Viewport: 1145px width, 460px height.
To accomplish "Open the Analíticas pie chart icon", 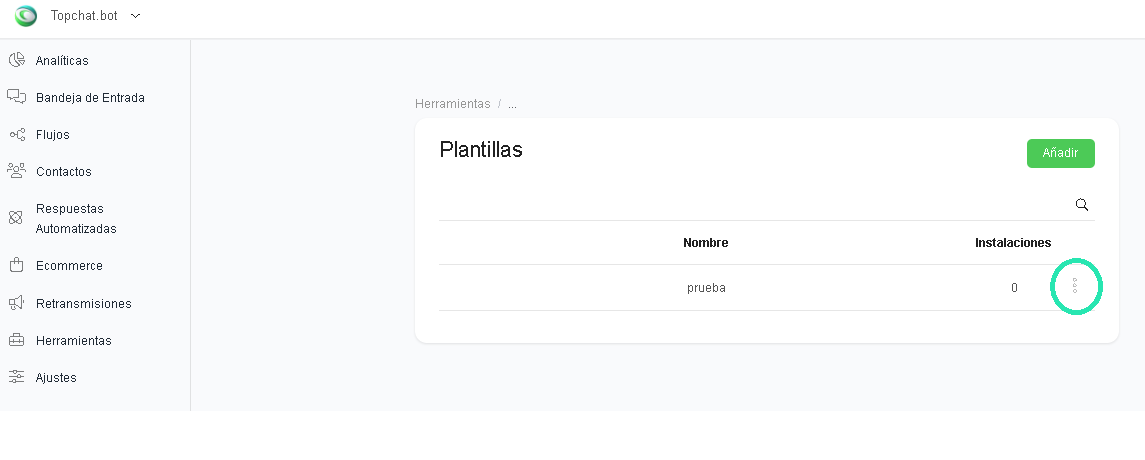I will (16, 61).
